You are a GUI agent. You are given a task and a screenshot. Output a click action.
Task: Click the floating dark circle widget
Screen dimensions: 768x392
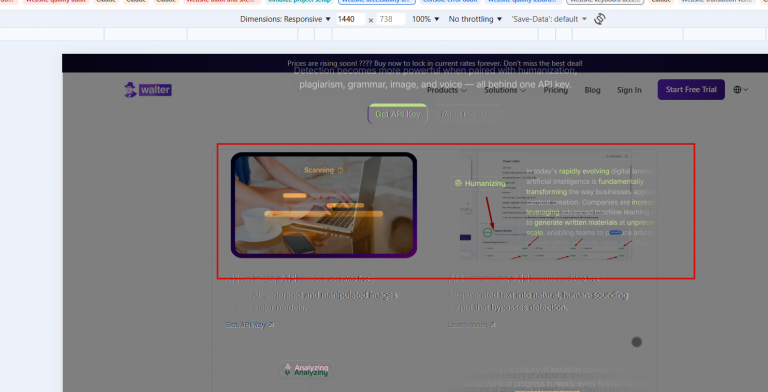tap(636, 342)
